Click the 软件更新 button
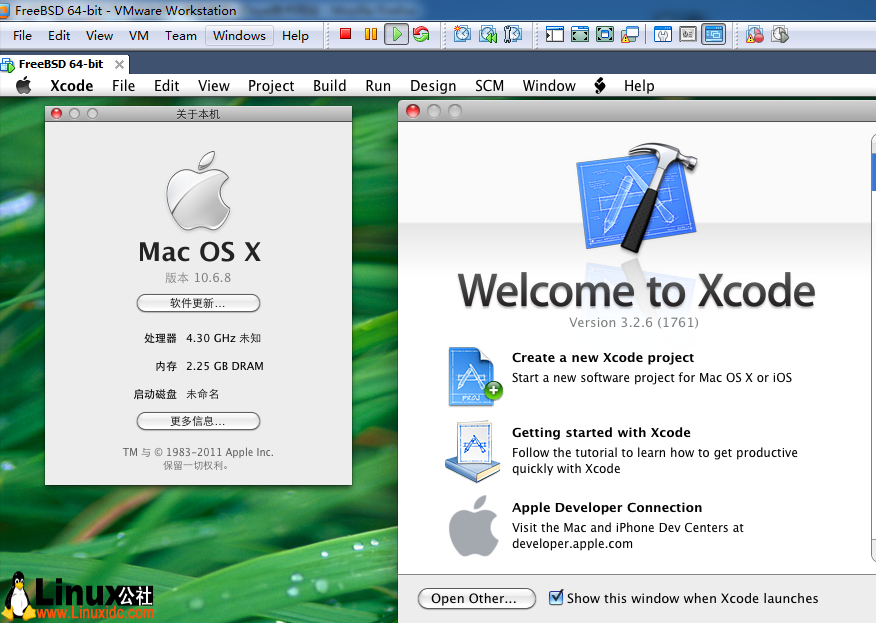Viewport: 876px width, 623px height. (198, 303)
